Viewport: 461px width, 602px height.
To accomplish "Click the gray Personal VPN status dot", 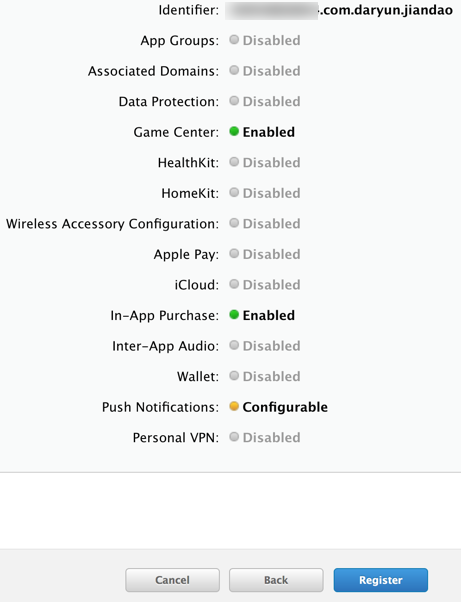I will [234, 437].
